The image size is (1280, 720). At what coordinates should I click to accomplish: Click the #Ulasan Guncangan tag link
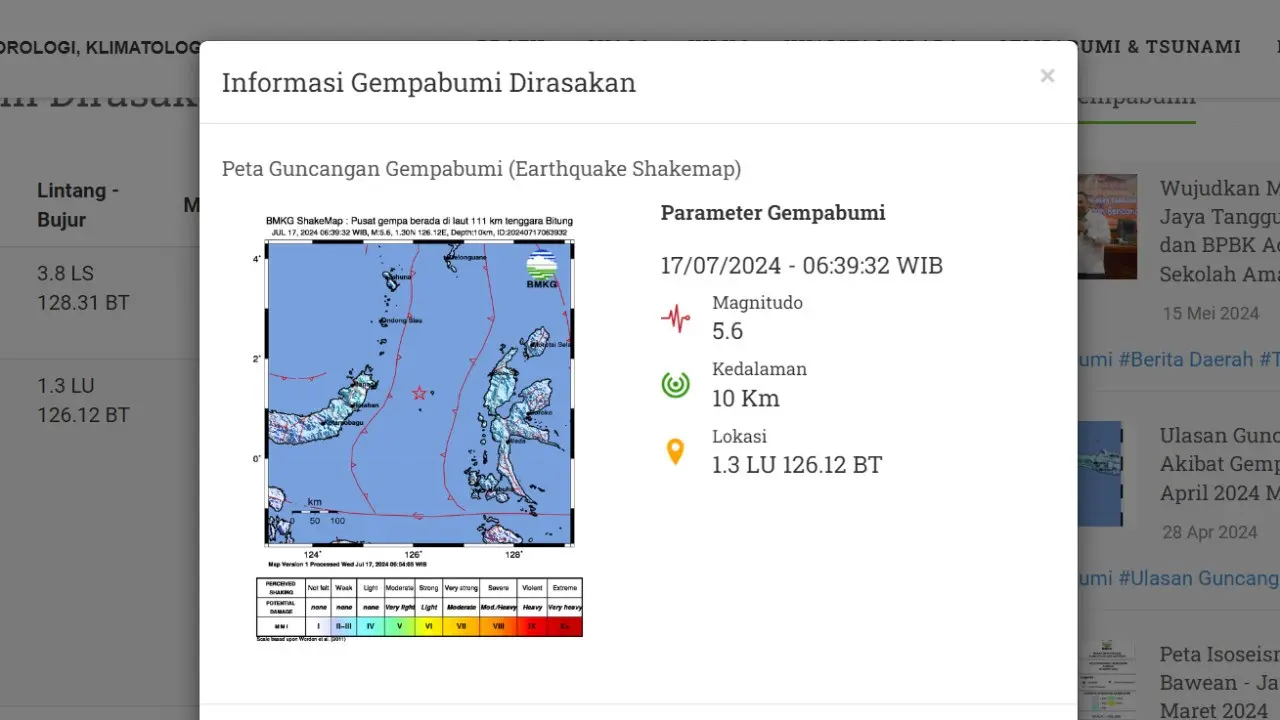tap(1198, 578)
